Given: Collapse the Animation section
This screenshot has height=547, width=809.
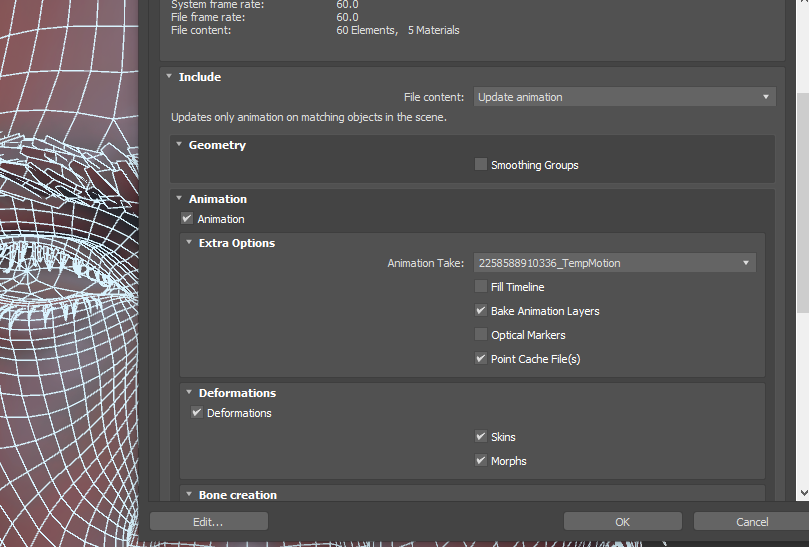Looking at the screenshot, I should (x=179, y=199).
